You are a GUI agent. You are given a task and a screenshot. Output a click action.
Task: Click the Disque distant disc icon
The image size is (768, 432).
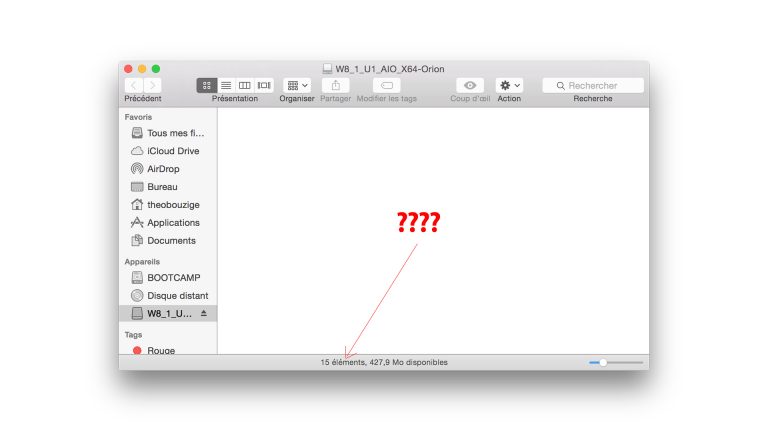(x=137, y=295)
